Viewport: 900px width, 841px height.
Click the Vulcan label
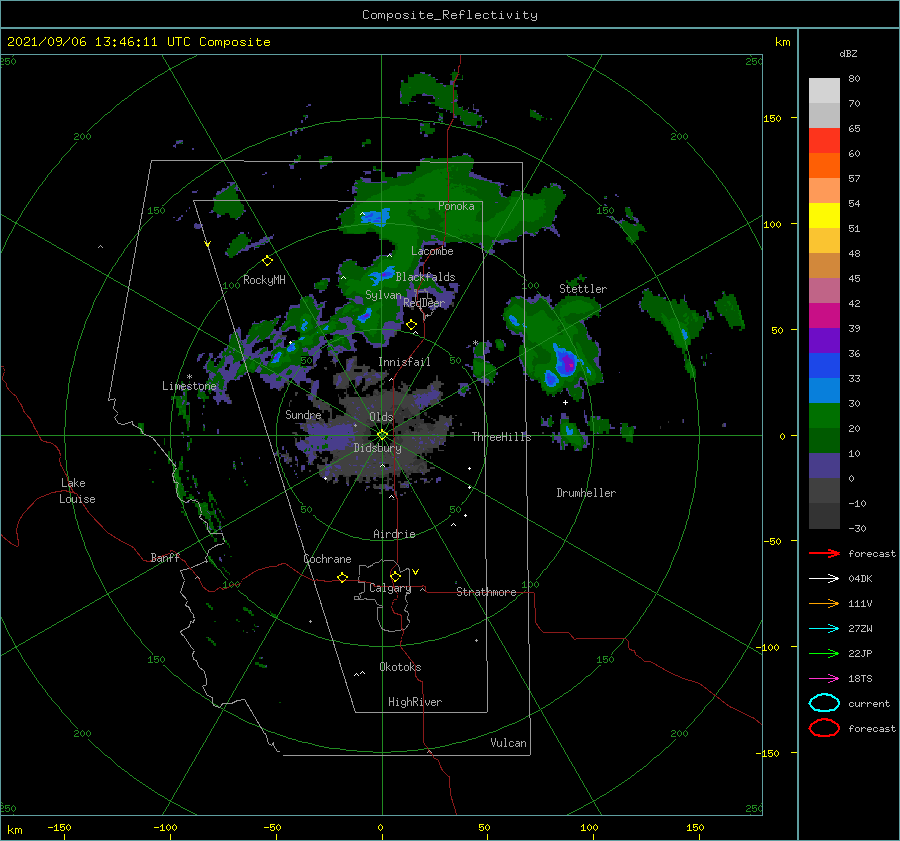(508, 743)
